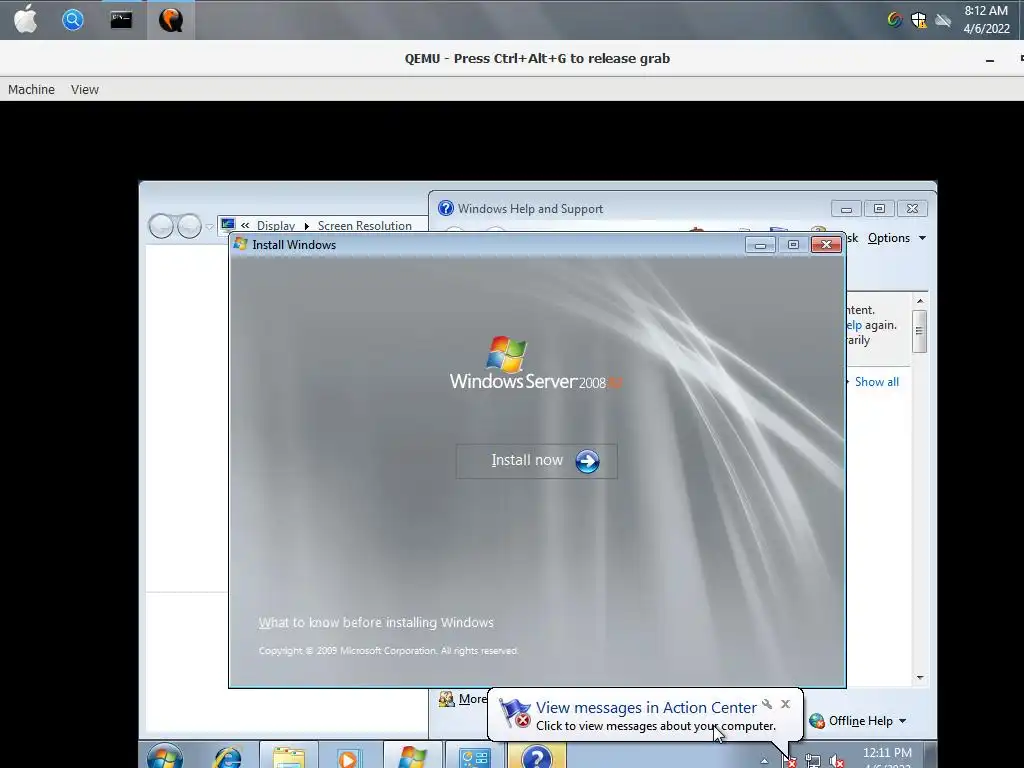Close the Action Center notification balloon
Viewport: 1024px width, 768px height.
click(786, 704)
